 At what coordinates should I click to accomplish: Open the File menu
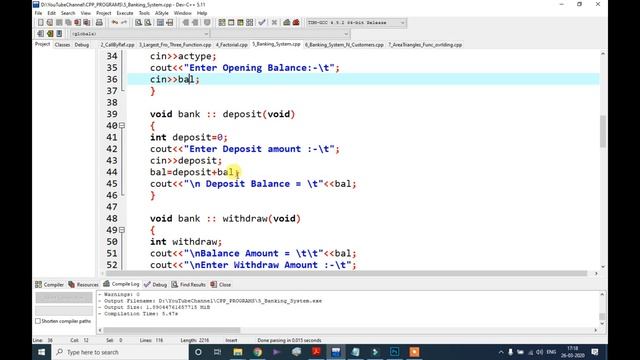click(x=38, y=13)
